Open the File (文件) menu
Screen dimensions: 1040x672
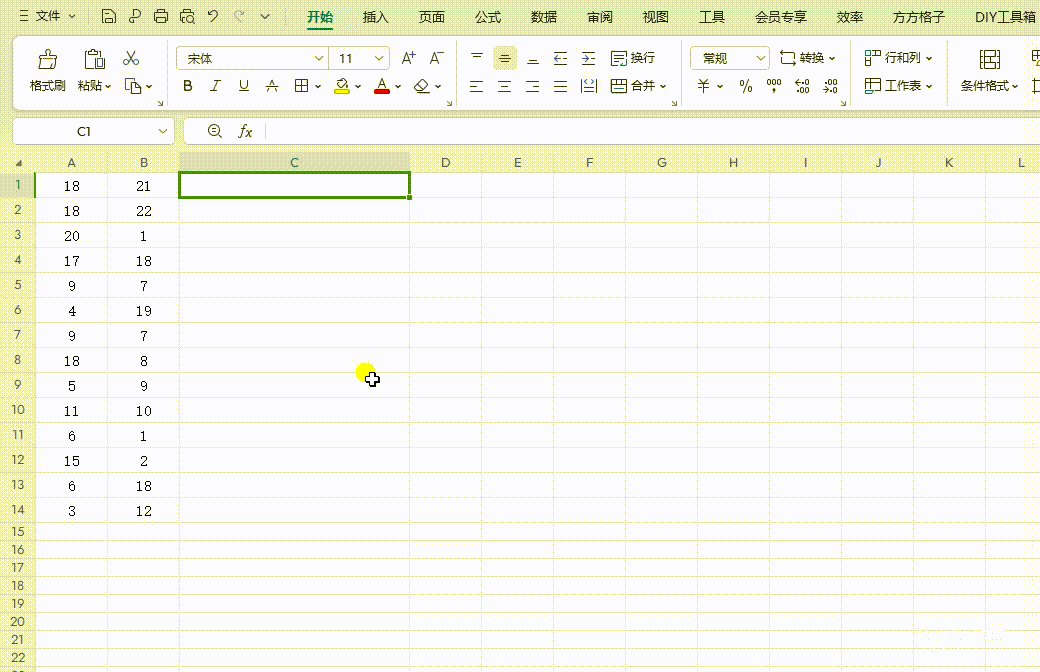[47, 16]
